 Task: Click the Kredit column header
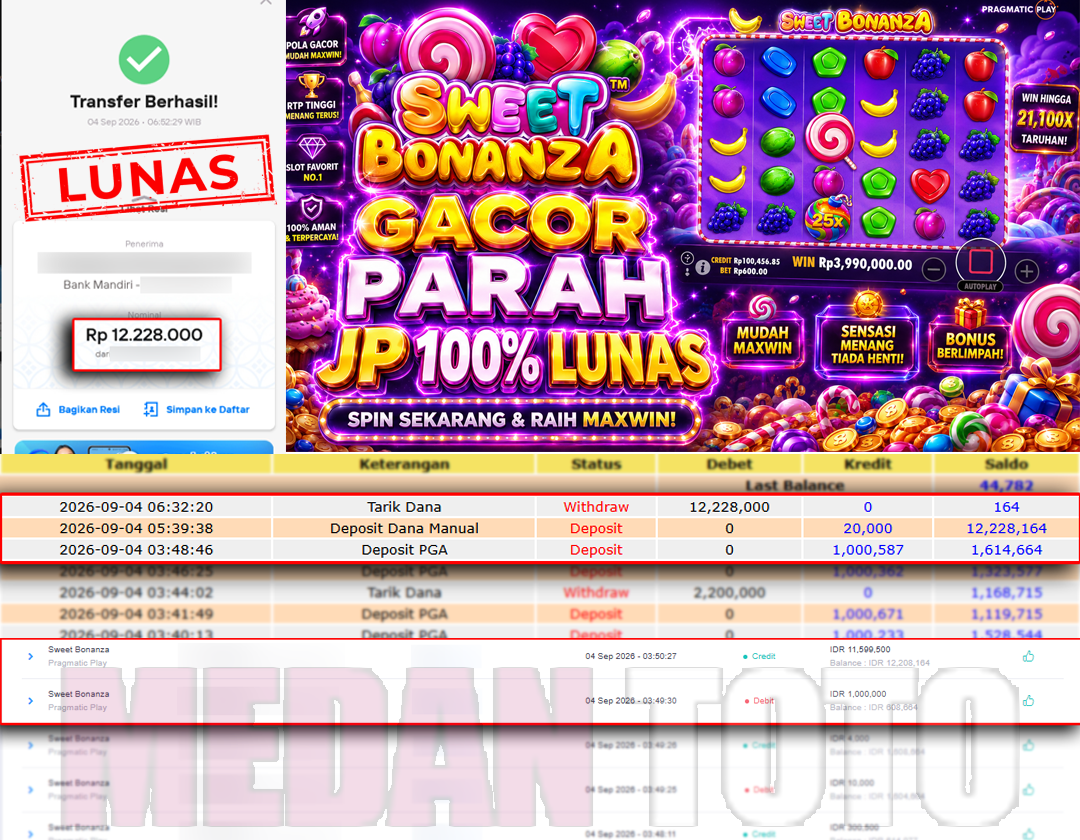pos(868,464)
